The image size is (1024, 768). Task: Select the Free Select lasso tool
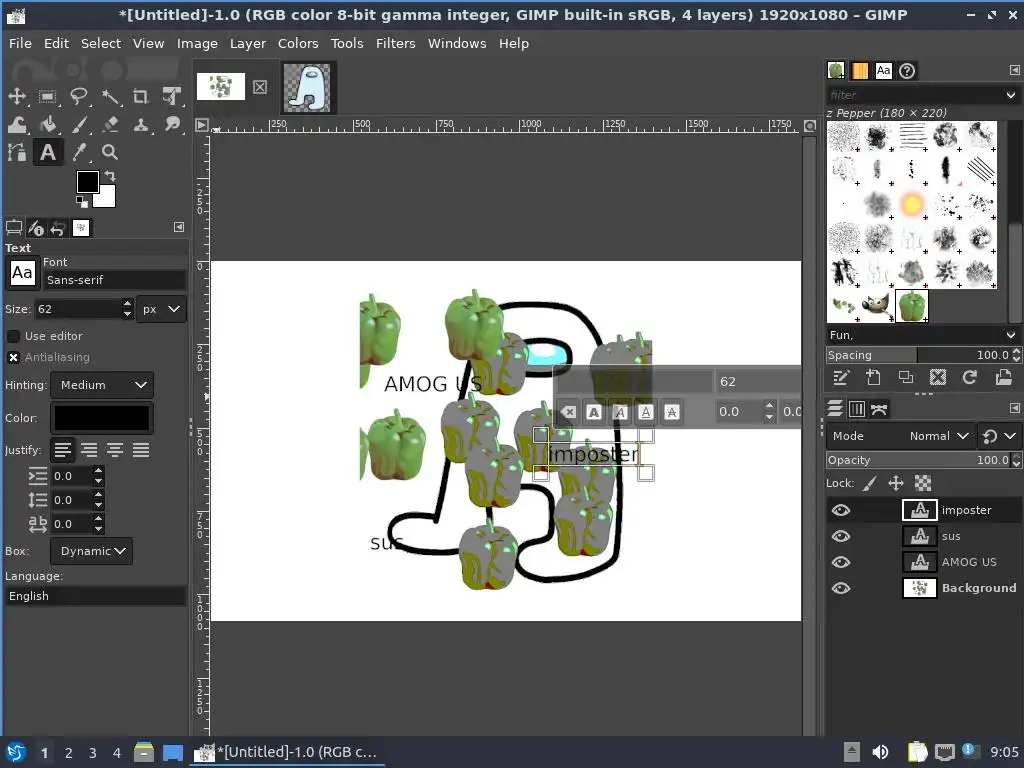click(x=79, y=97)
